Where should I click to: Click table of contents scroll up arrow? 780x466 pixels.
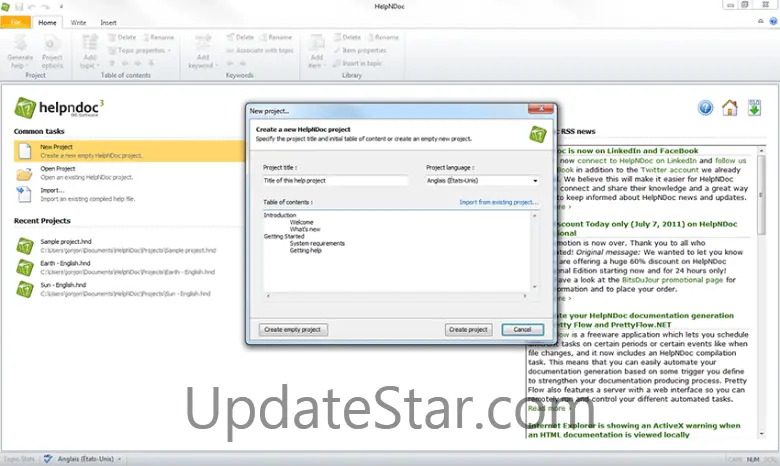535,216
